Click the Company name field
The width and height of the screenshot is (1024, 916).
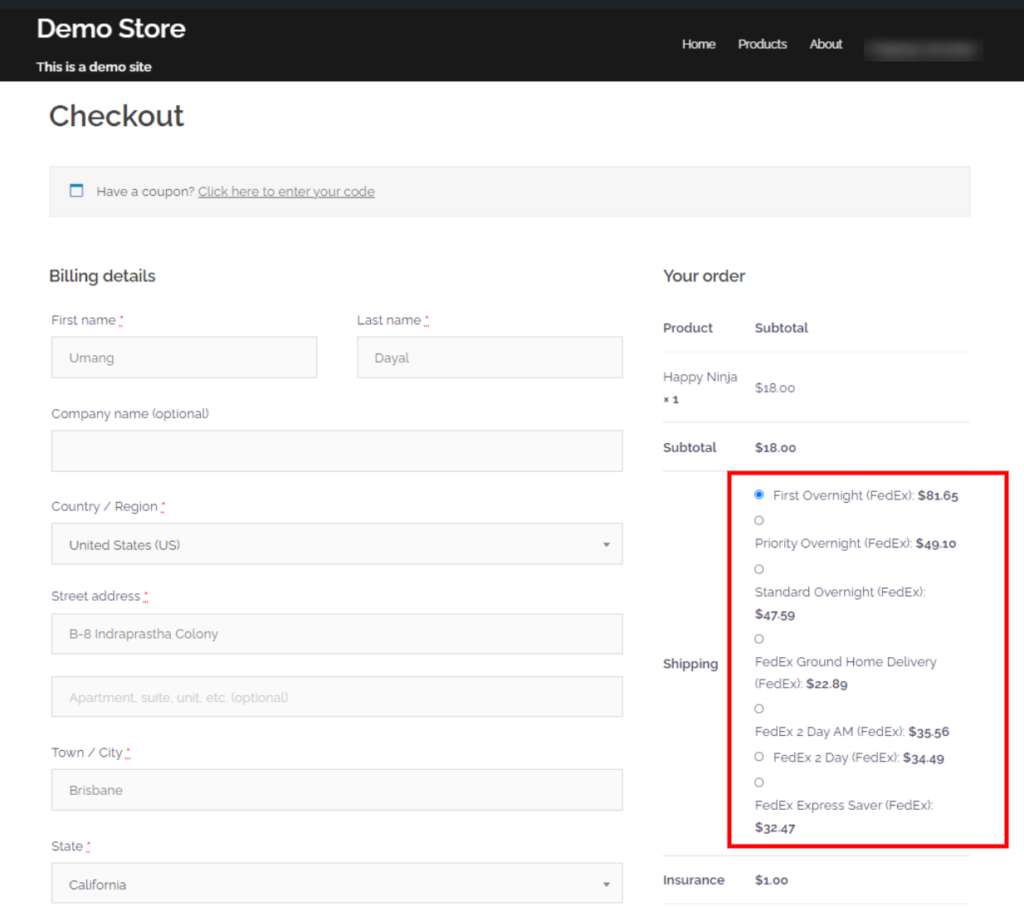336,450
